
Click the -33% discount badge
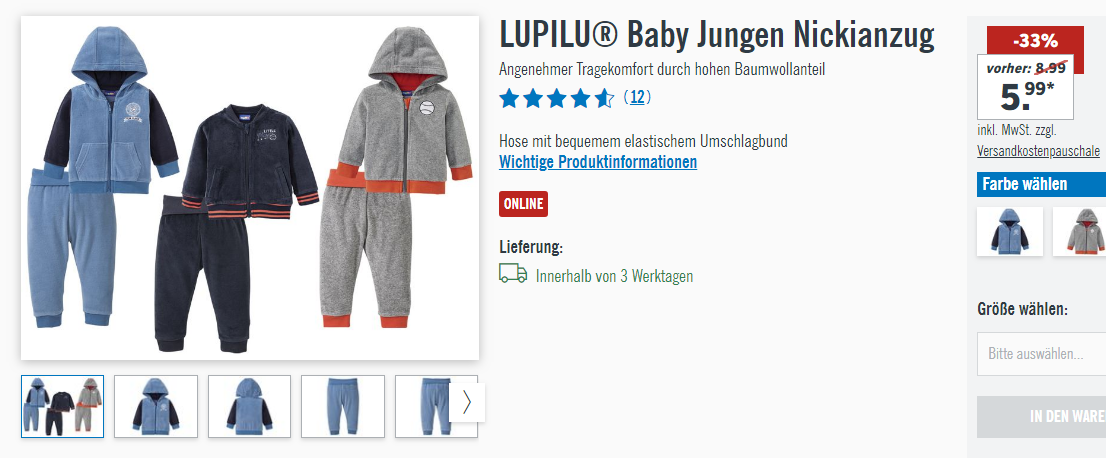coord(1035,41)
